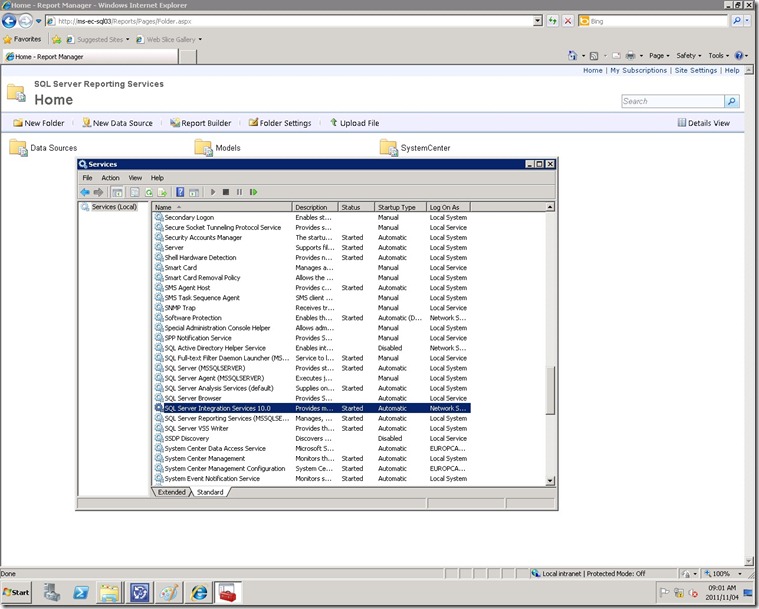The width and height of the screenshot is (759, 609).
Task: Click the Stop Service square icon
Action: tap(226, 192)
